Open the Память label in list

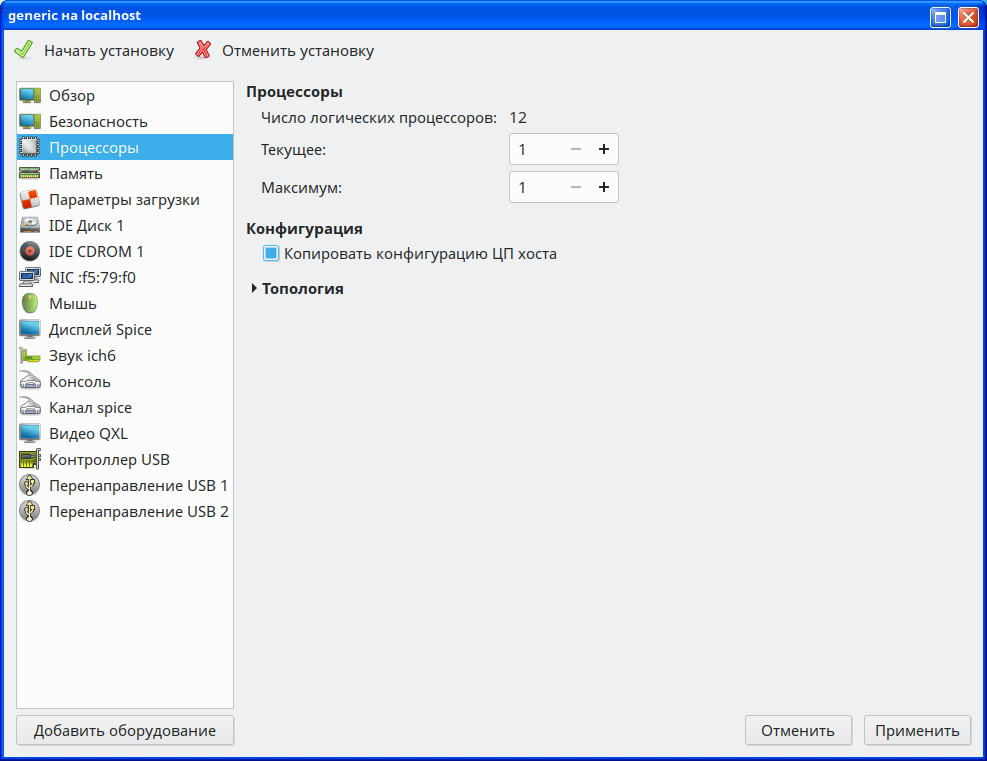point(76,174)
